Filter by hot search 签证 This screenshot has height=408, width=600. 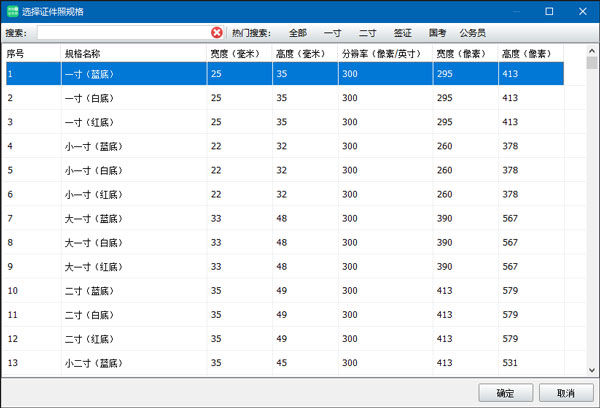pos(403,33)
